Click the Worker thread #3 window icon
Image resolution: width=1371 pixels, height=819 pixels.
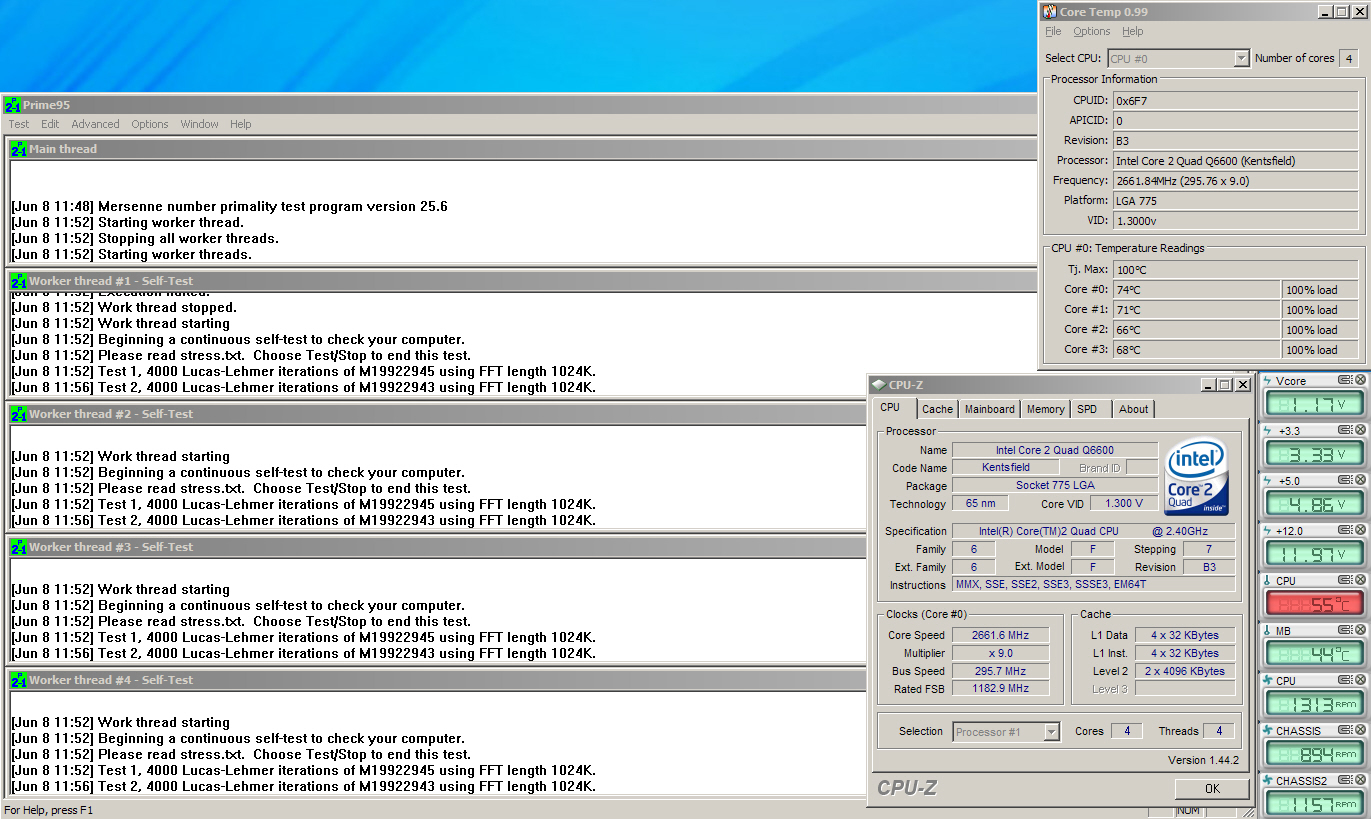(x=19, y=547)
